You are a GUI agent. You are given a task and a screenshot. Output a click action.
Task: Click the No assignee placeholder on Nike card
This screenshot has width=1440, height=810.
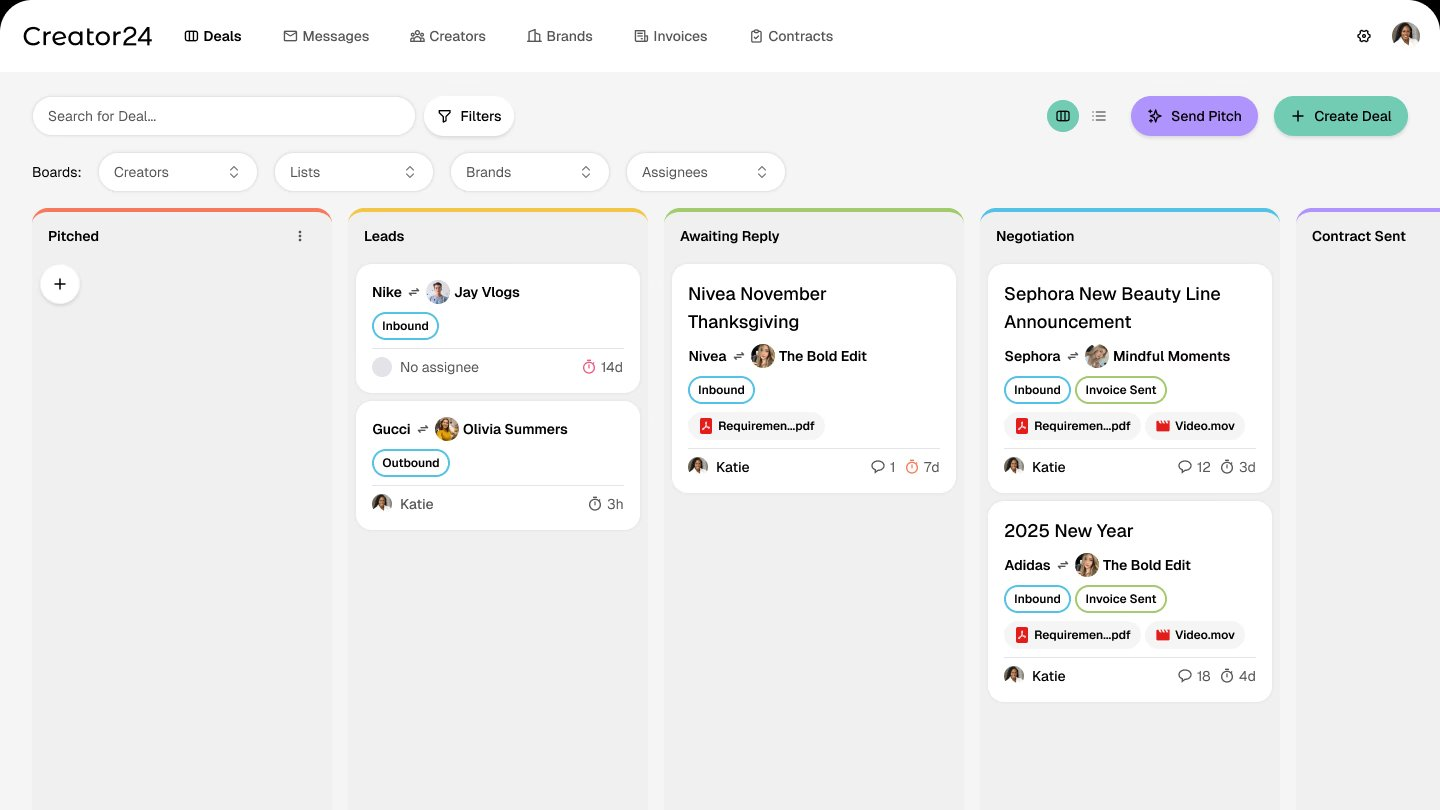click(425, 367)
